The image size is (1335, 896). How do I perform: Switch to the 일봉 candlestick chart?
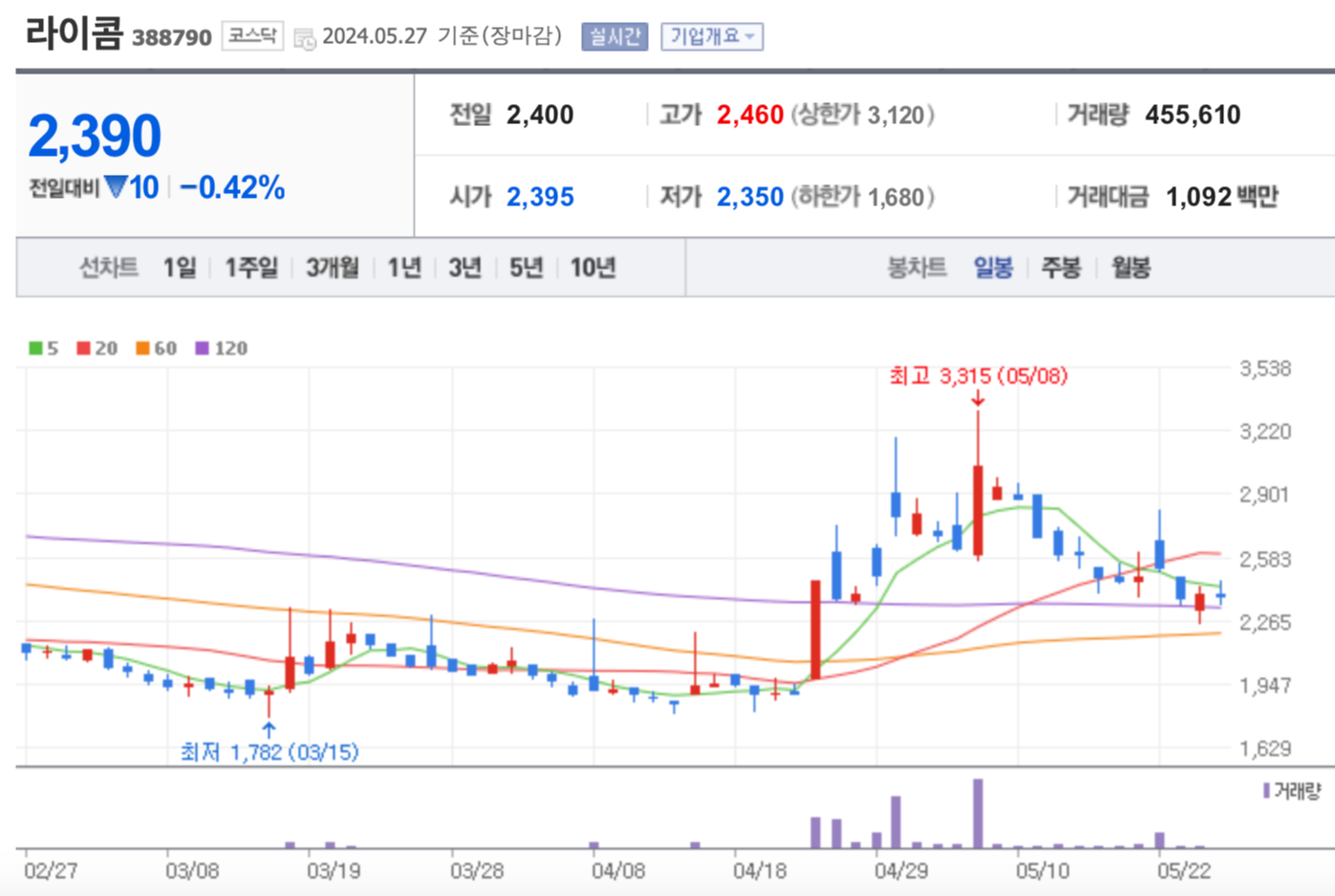tap(993, 267)
